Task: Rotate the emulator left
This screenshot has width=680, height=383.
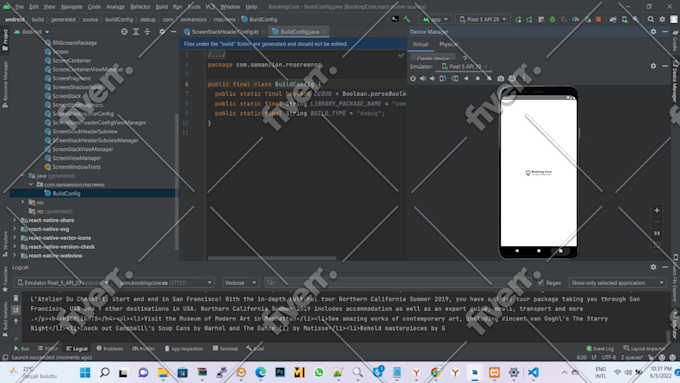Action: 443,79
